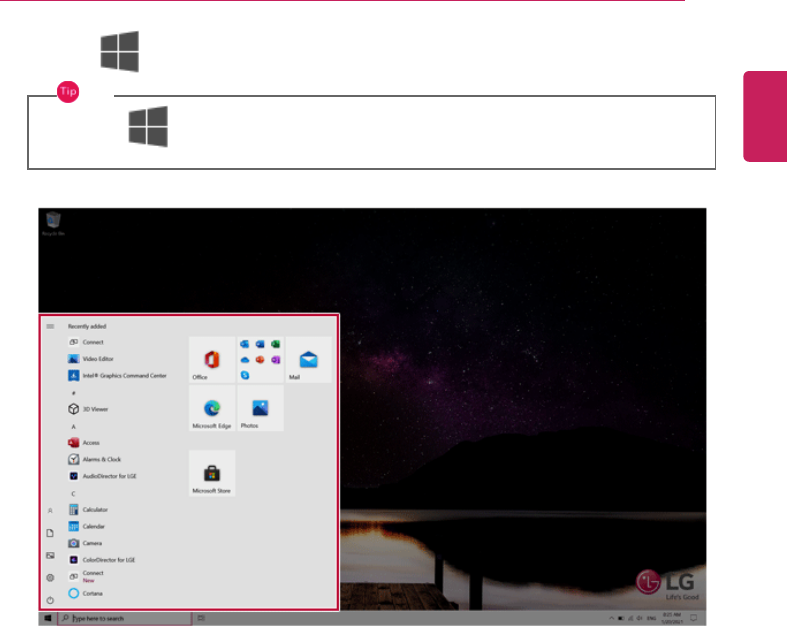The image size is (787, 642).
Task: Switch the ENG input language indicator
Action: point(651,618)
